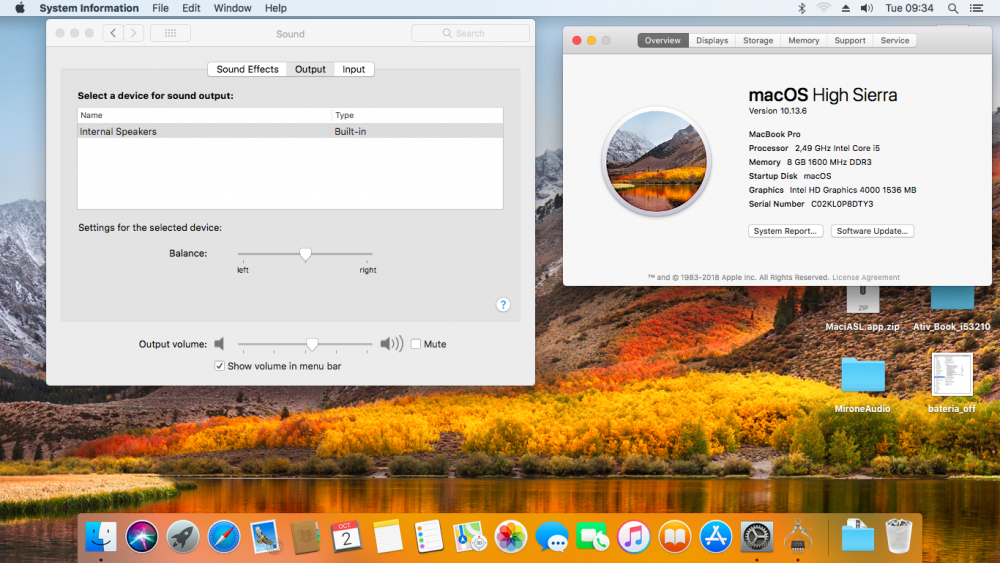Image resolution: width=1000 pixels, height=563 pixels.
Task: Open the Apple menu
Action: pyautogui.click(x=20, y=8)
